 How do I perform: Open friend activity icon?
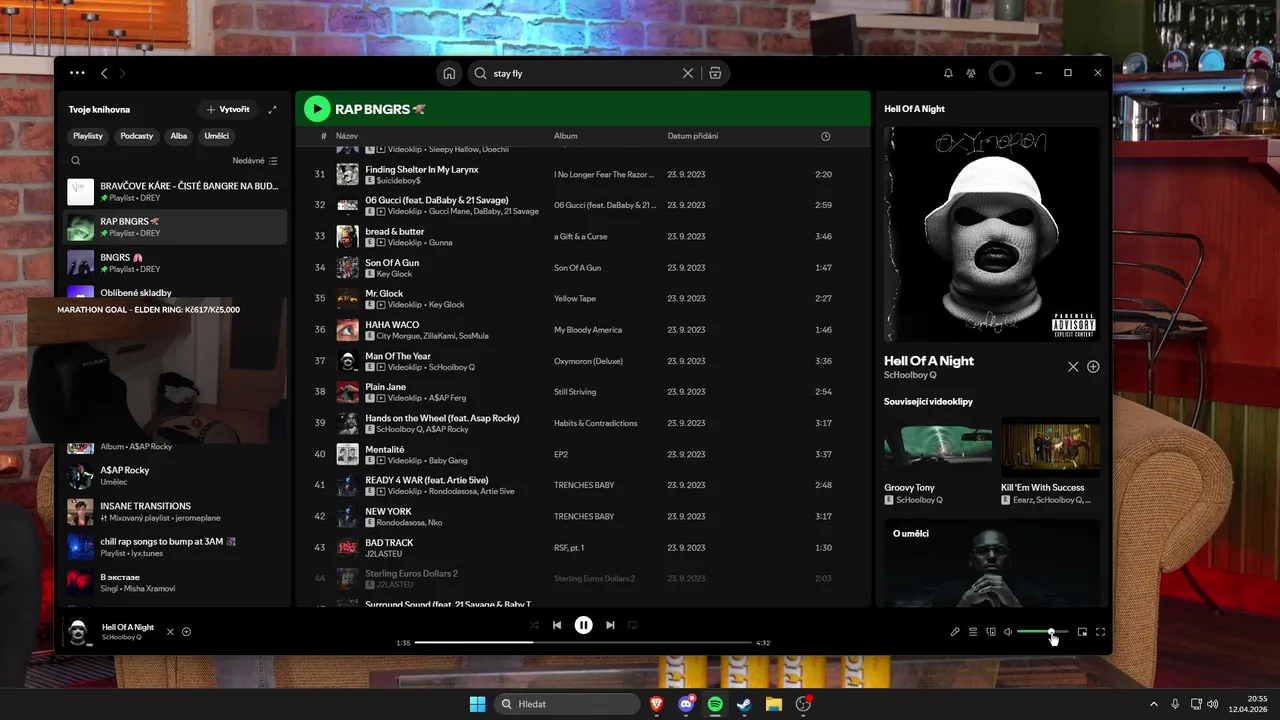pos(971,73)
